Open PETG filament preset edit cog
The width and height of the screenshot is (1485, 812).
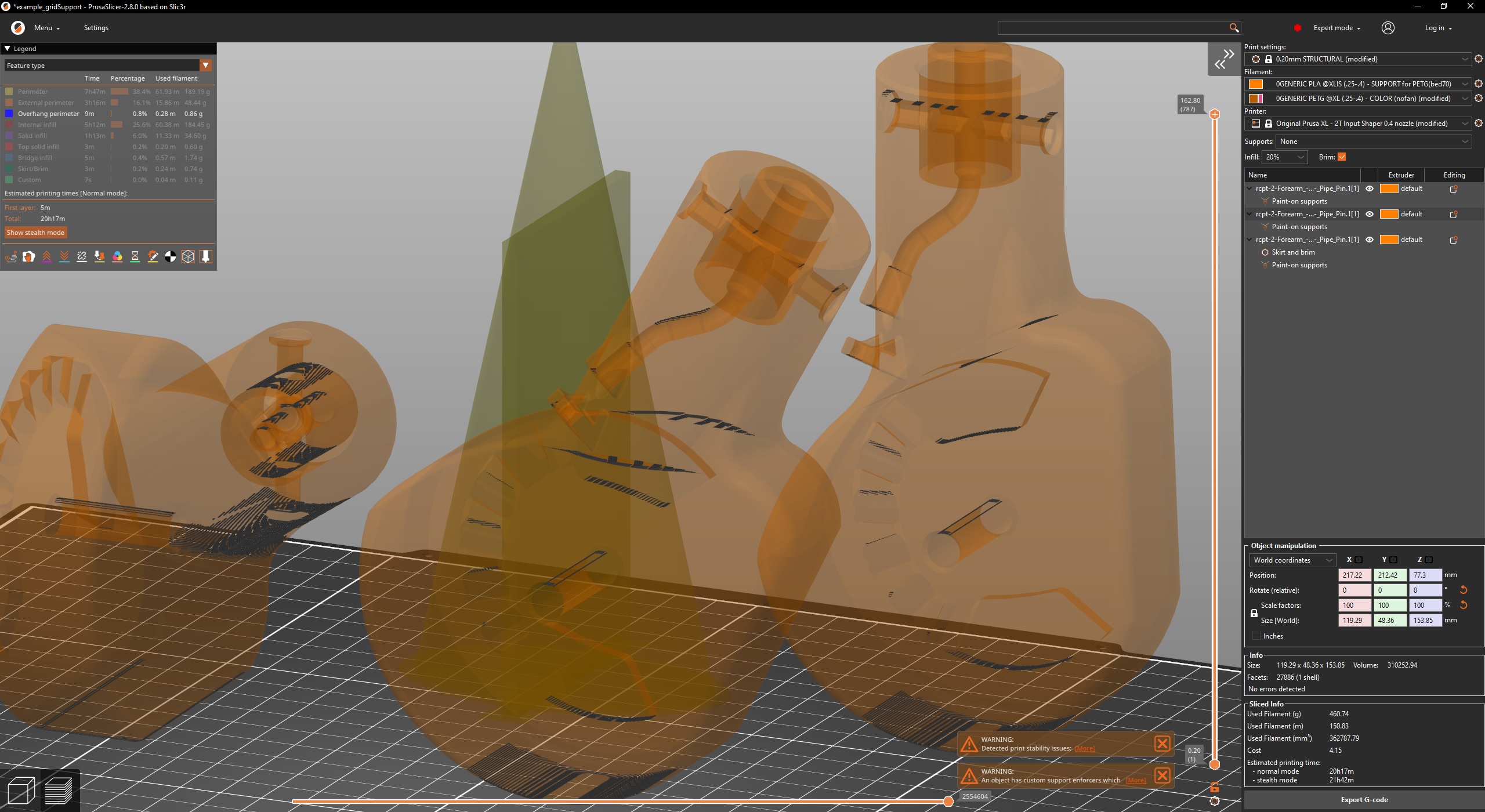click(x=1479, y=99)
